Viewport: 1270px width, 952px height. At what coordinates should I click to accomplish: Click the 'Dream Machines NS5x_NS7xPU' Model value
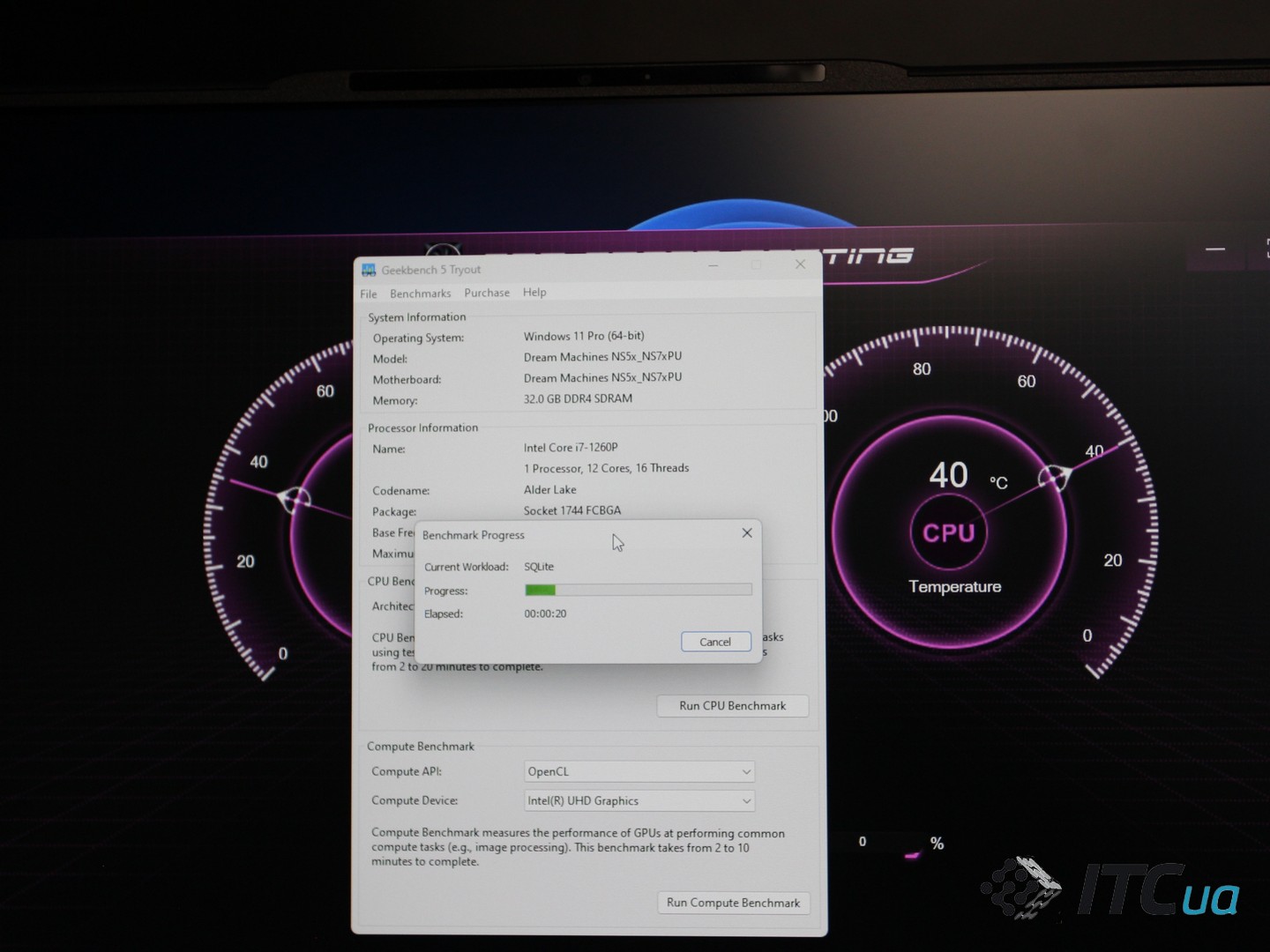602,356
